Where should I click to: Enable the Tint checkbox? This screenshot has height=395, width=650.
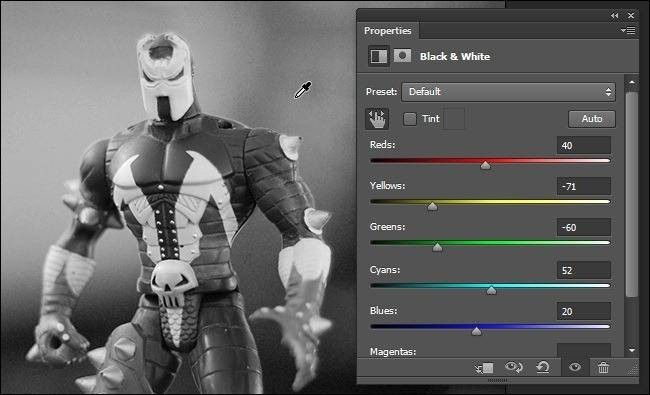pos(410,119)
